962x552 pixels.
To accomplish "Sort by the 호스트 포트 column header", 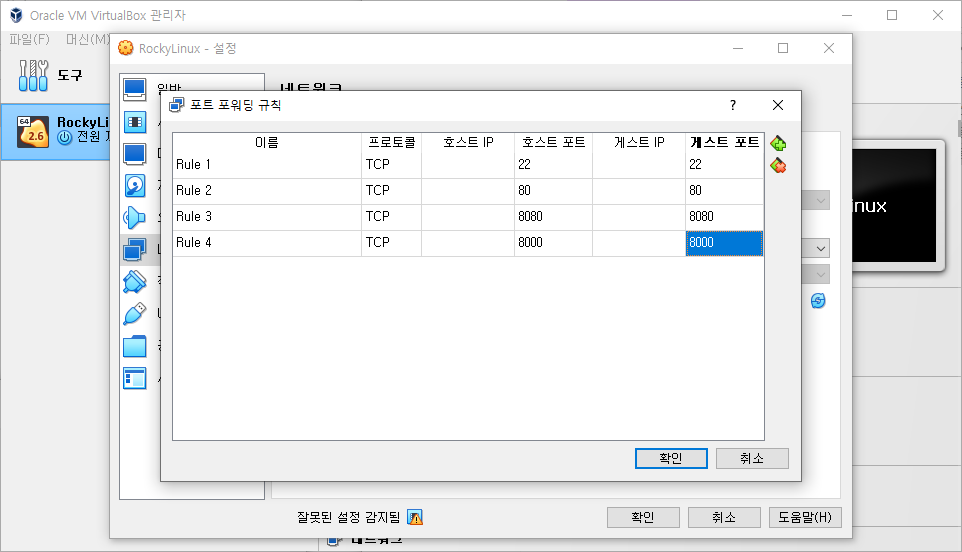I will tap(553, 142).
